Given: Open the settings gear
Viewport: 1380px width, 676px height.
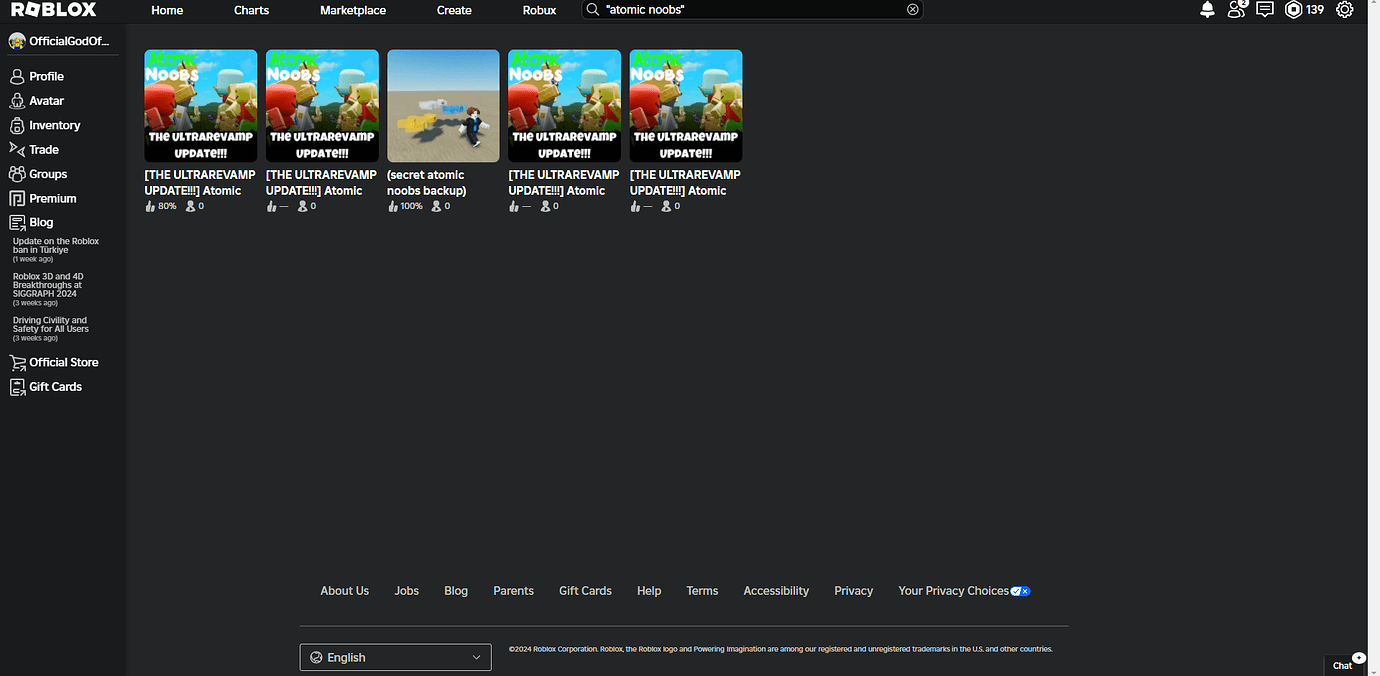Looking at the screenshot, I should click(x=1344, y=10).
